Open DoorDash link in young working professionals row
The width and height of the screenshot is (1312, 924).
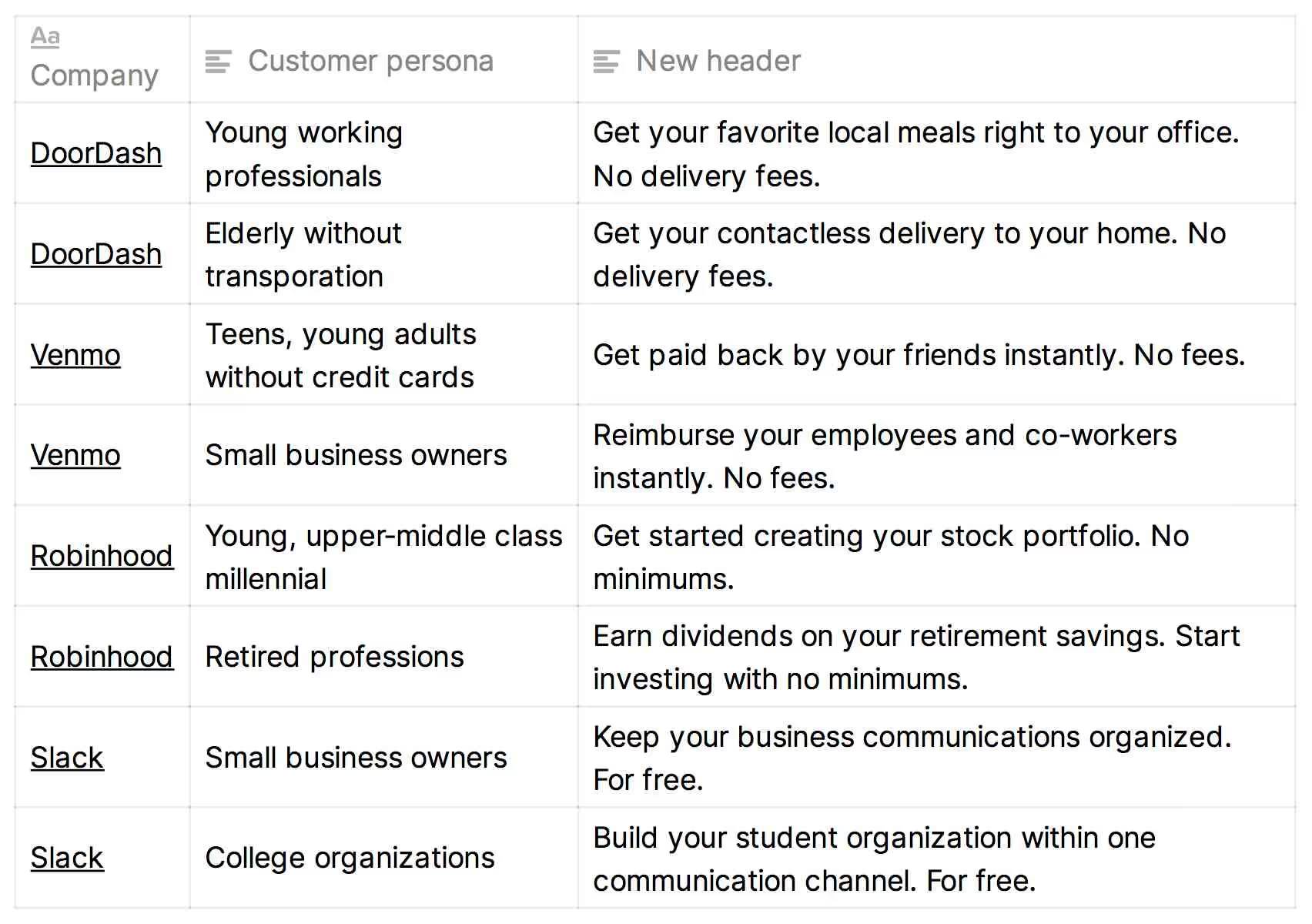[96, 154]
